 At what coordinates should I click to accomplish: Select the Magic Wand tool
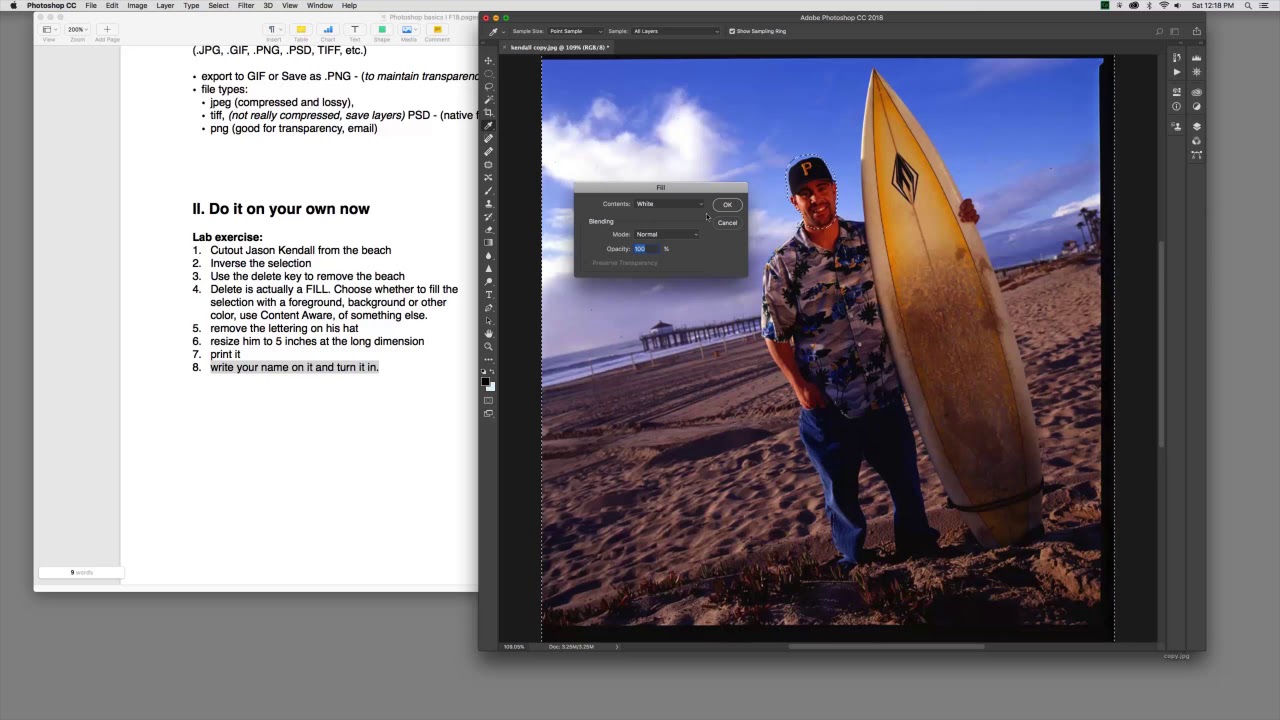tap(488, 99)
